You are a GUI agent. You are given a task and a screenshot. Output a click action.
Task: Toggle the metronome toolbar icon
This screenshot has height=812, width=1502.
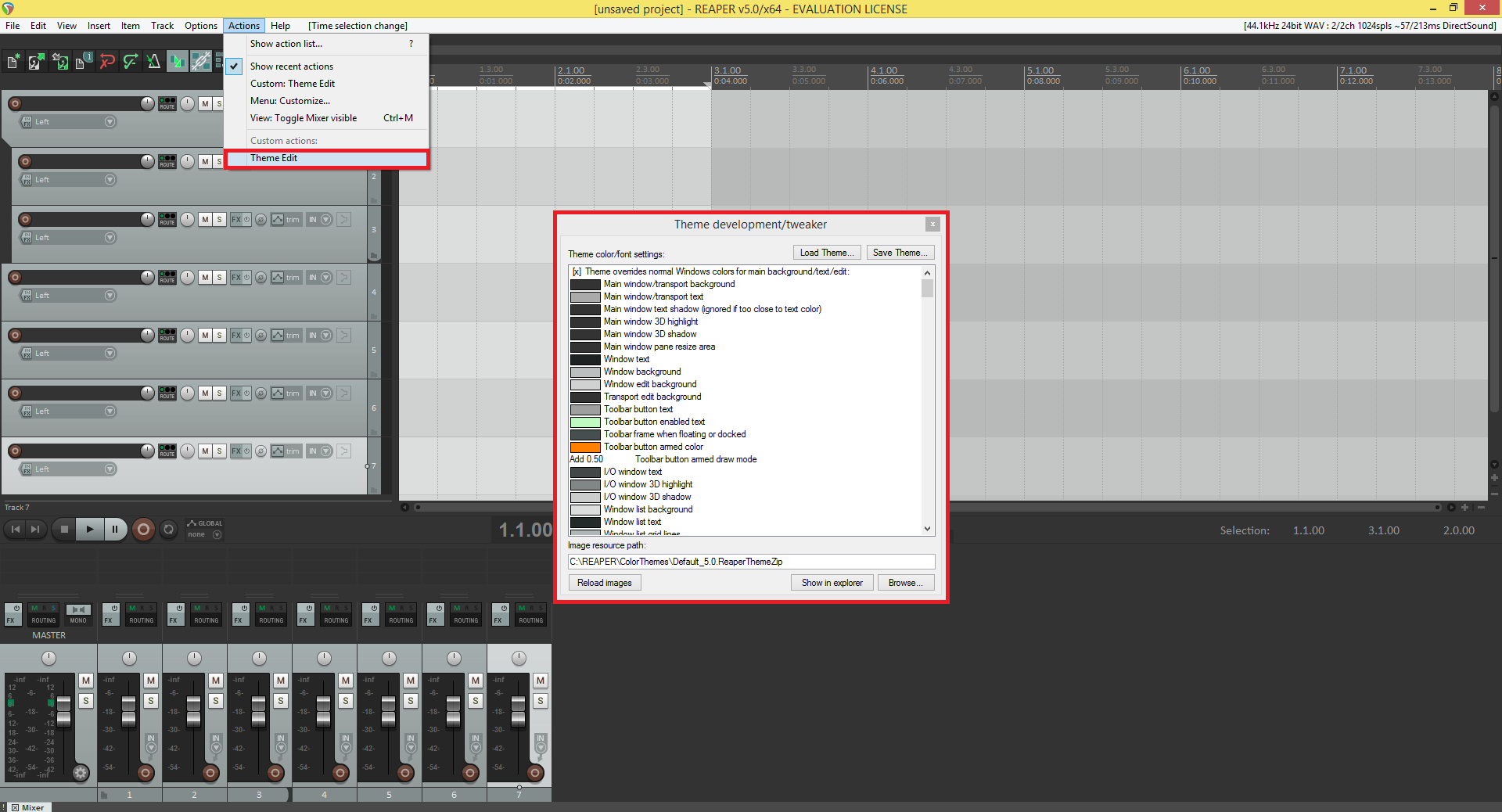153,62
